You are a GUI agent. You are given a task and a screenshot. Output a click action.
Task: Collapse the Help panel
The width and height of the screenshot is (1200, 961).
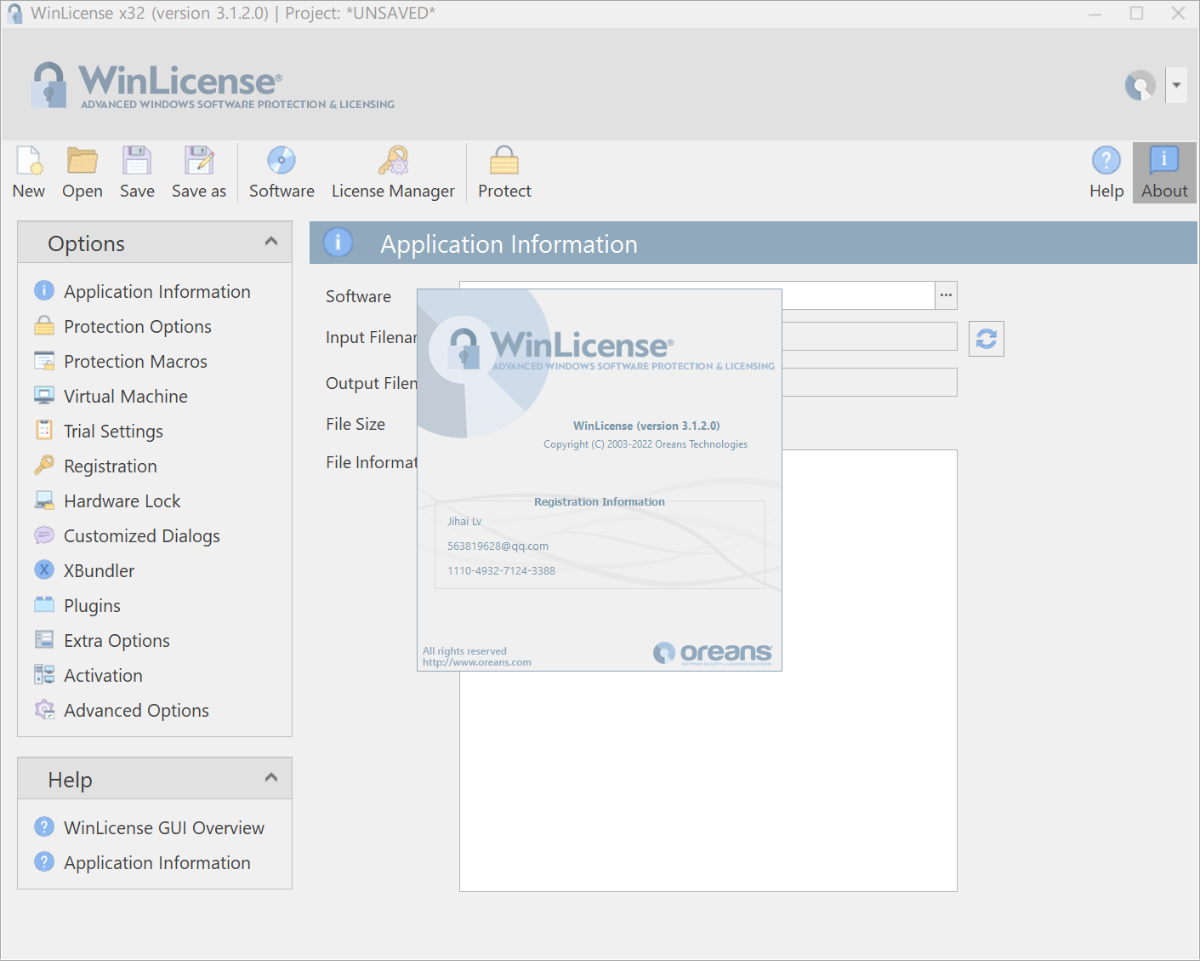click(271, 778)
